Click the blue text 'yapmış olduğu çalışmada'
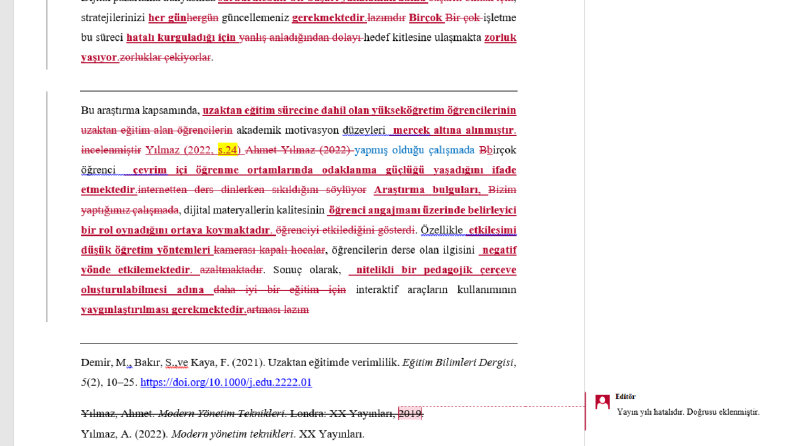The image size is (793, 446). [x=414, y=150]
